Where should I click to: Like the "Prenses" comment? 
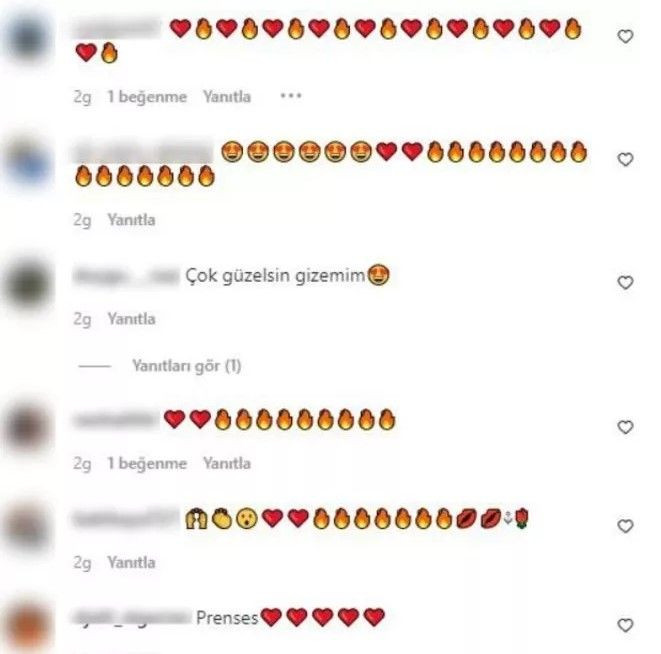[x=625, y=625]
